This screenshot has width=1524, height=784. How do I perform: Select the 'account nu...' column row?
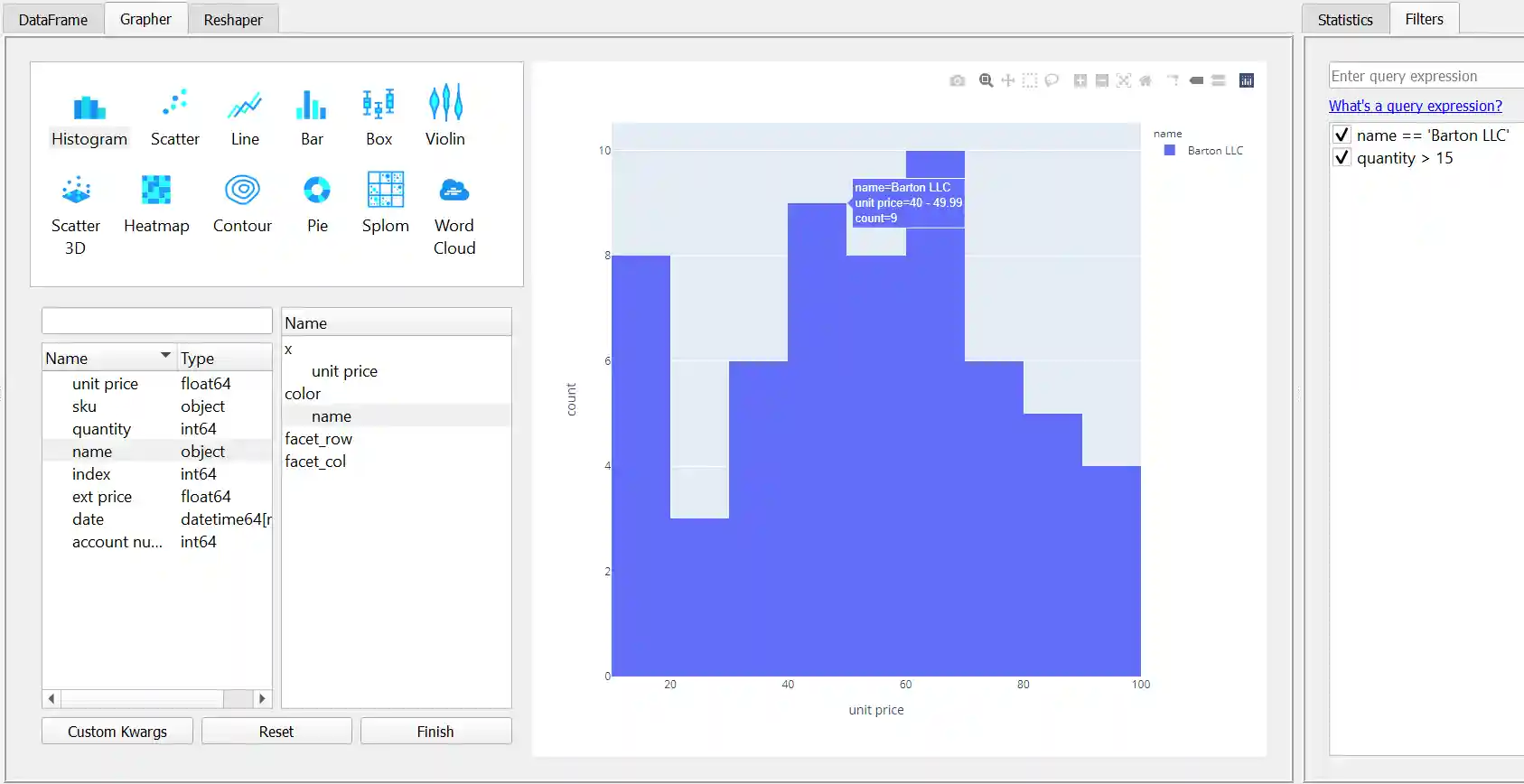[157, 542]
